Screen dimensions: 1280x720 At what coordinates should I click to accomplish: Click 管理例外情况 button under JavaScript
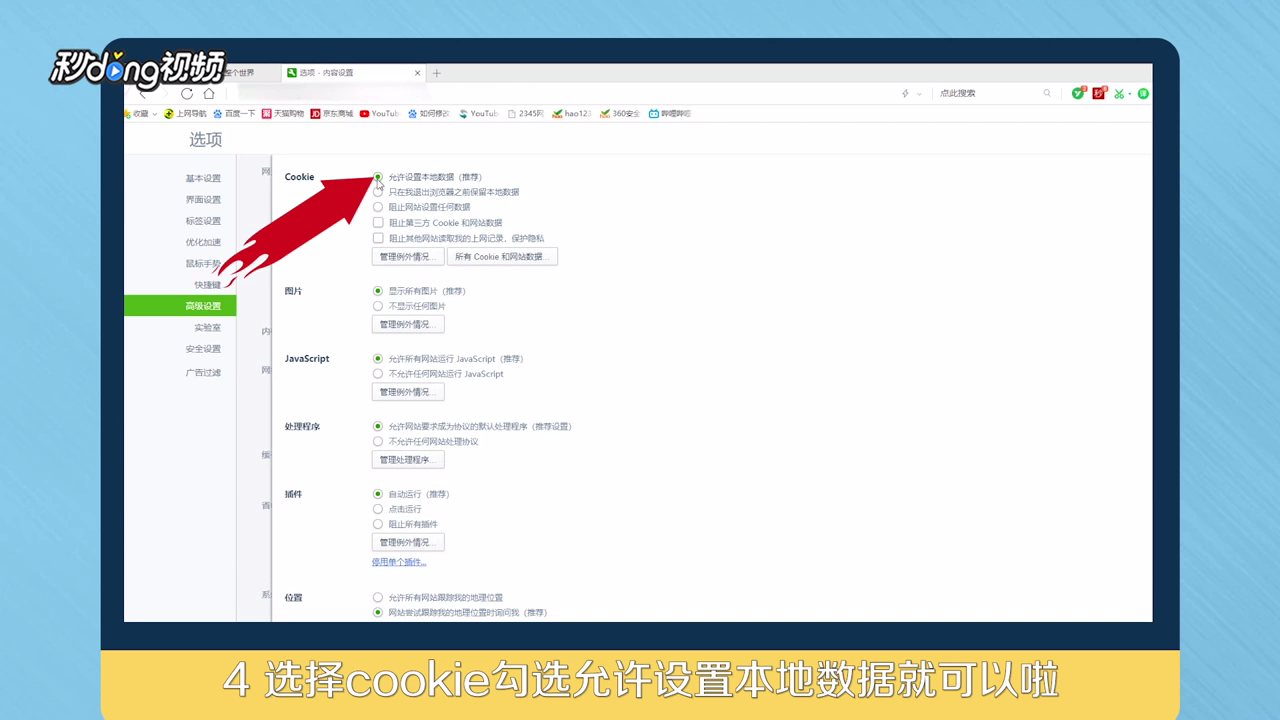click(x=408, y=392)
